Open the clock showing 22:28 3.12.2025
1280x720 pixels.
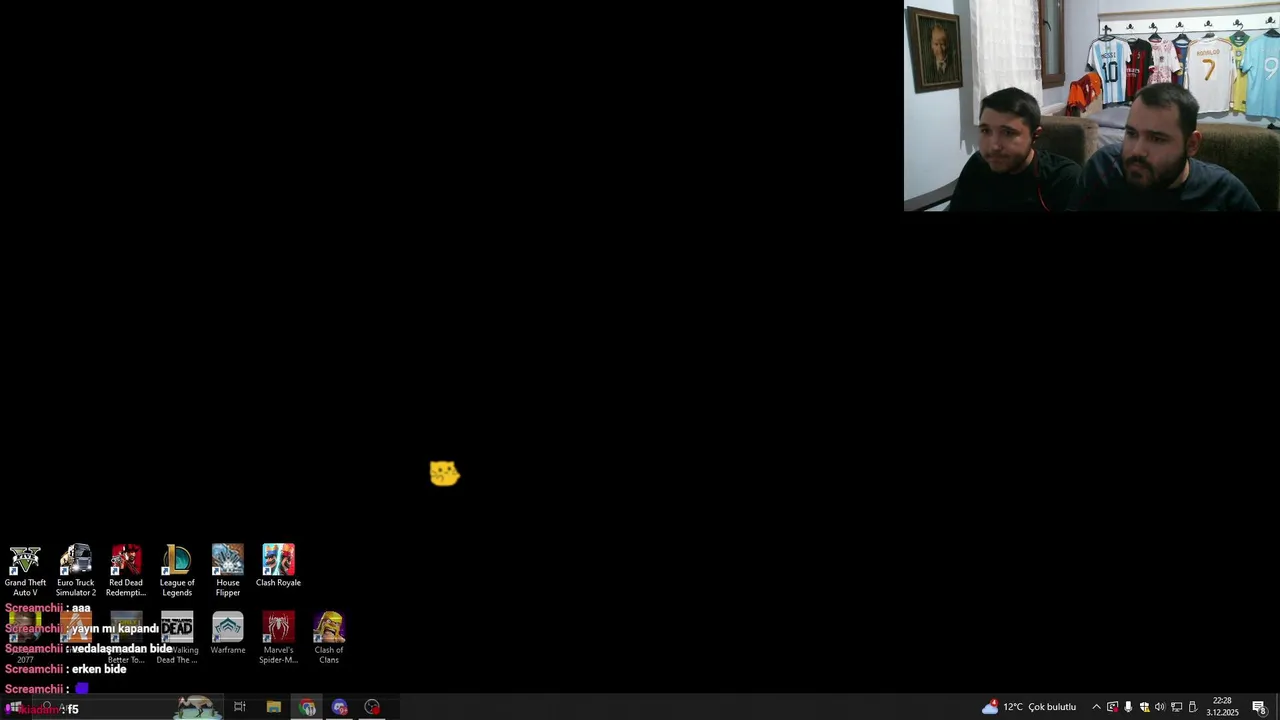pos(1222,707)
